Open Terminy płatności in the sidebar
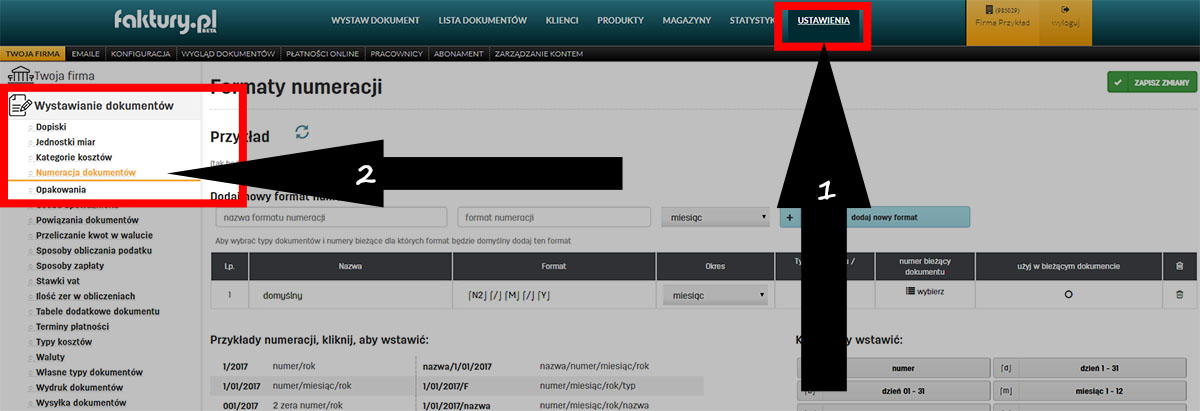This screenshot has width=1200, height=411. coord(73,326)
